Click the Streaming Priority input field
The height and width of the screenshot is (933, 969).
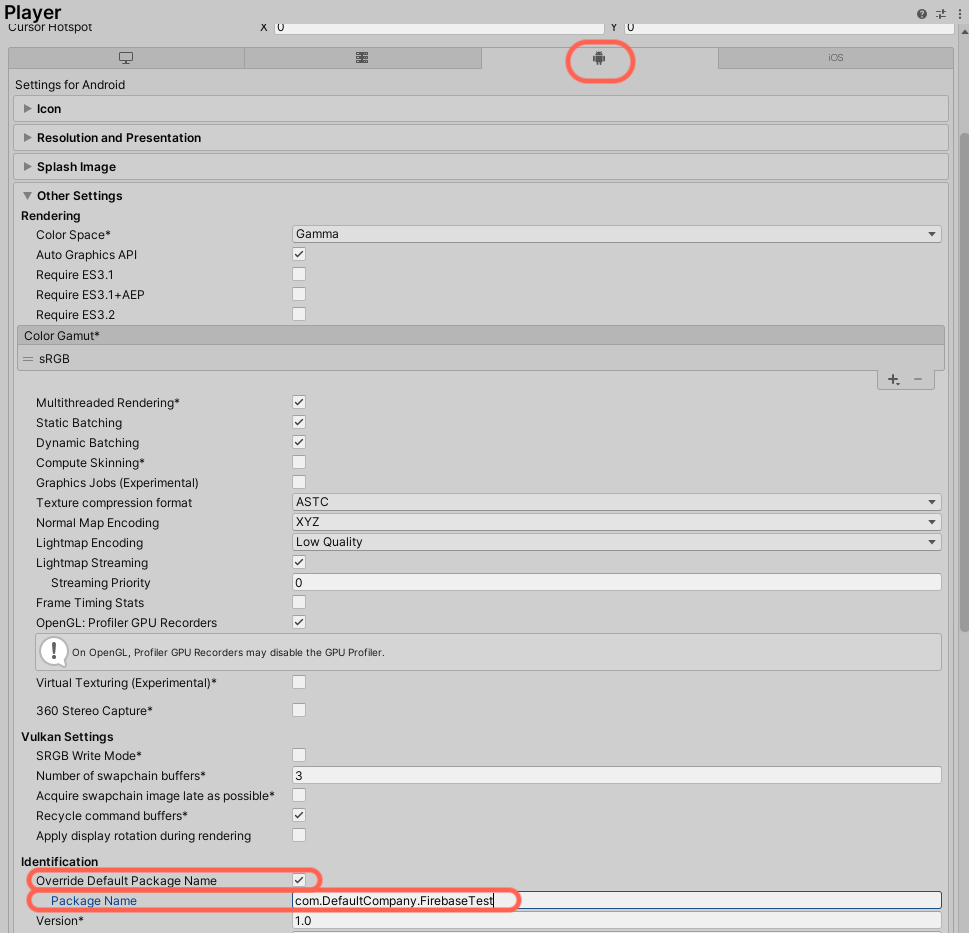[x=616, y=583]
